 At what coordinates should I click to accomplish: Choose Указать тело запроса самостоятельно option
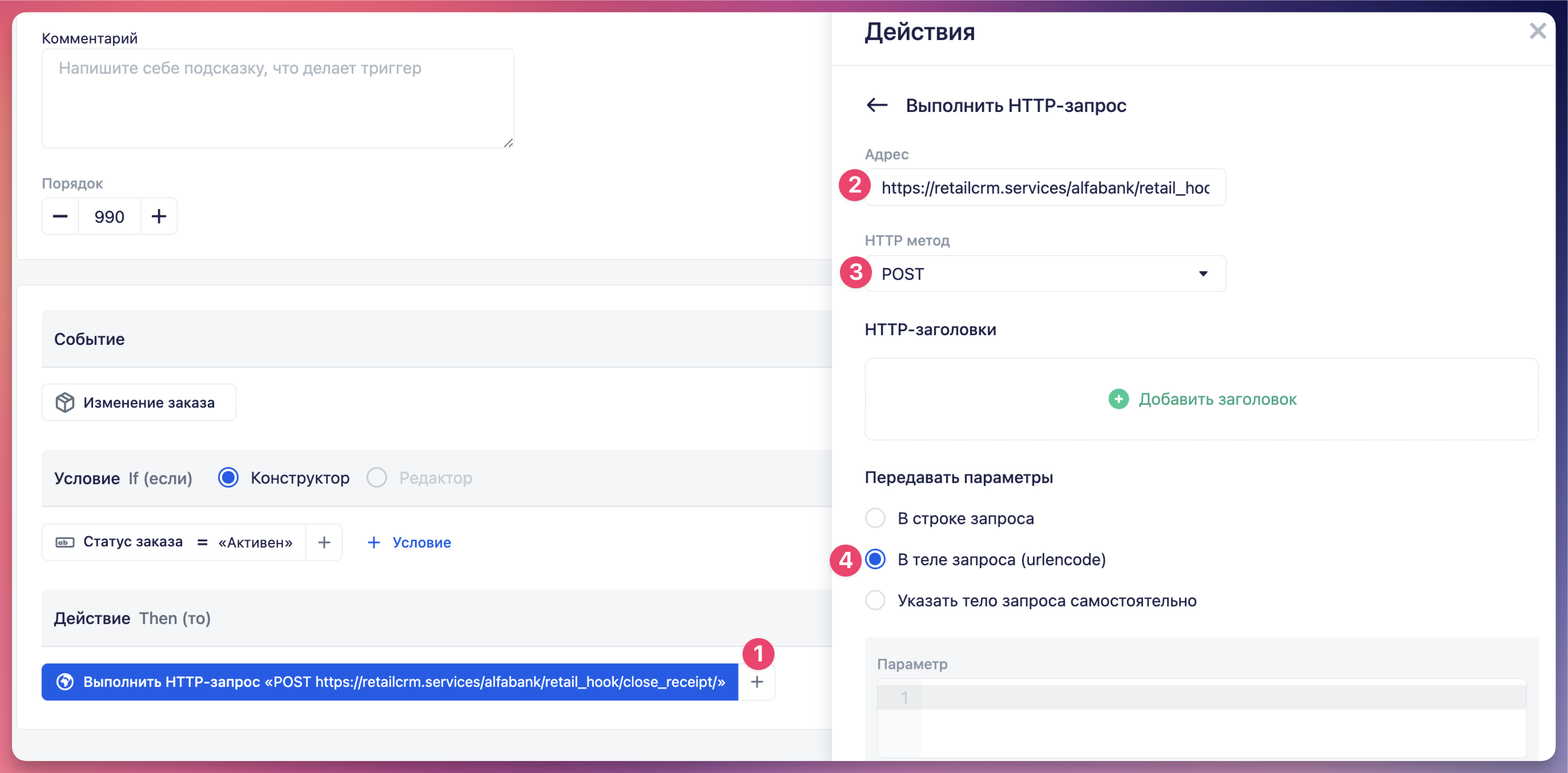click(x=875, y=601)
